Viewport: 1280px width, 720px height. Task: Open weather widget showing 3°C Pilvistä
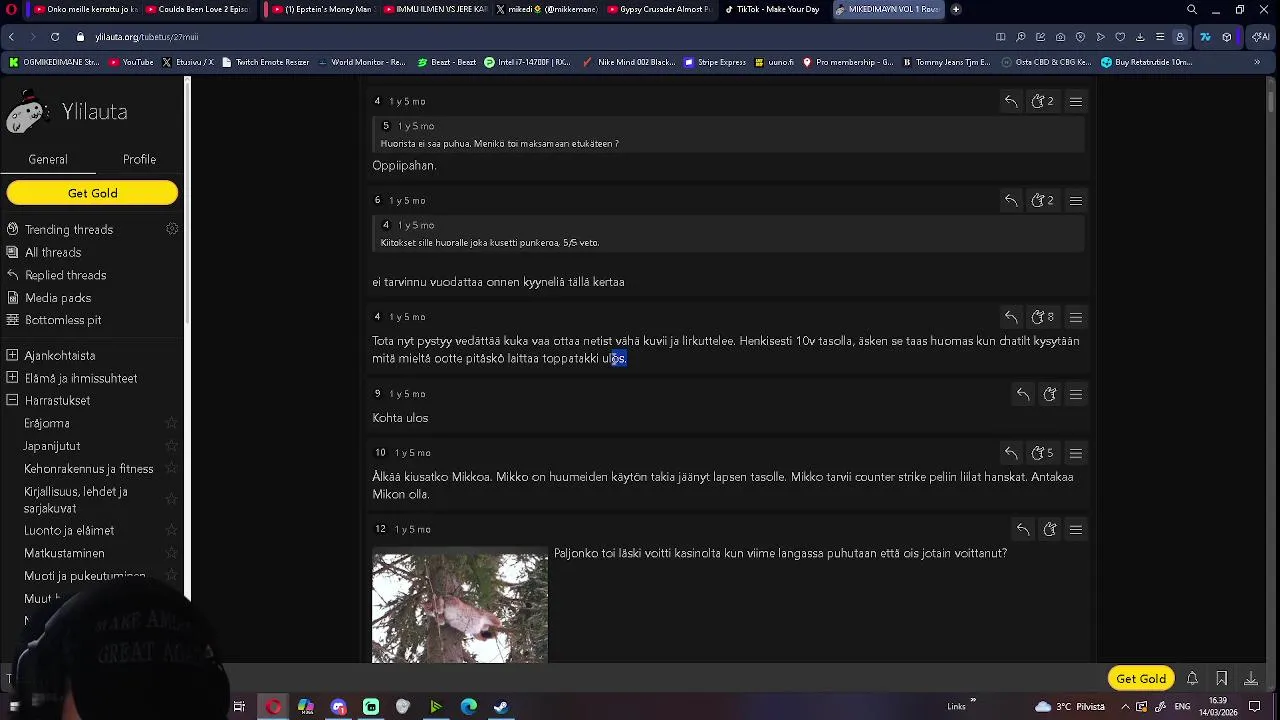[x=1070, y=706]
